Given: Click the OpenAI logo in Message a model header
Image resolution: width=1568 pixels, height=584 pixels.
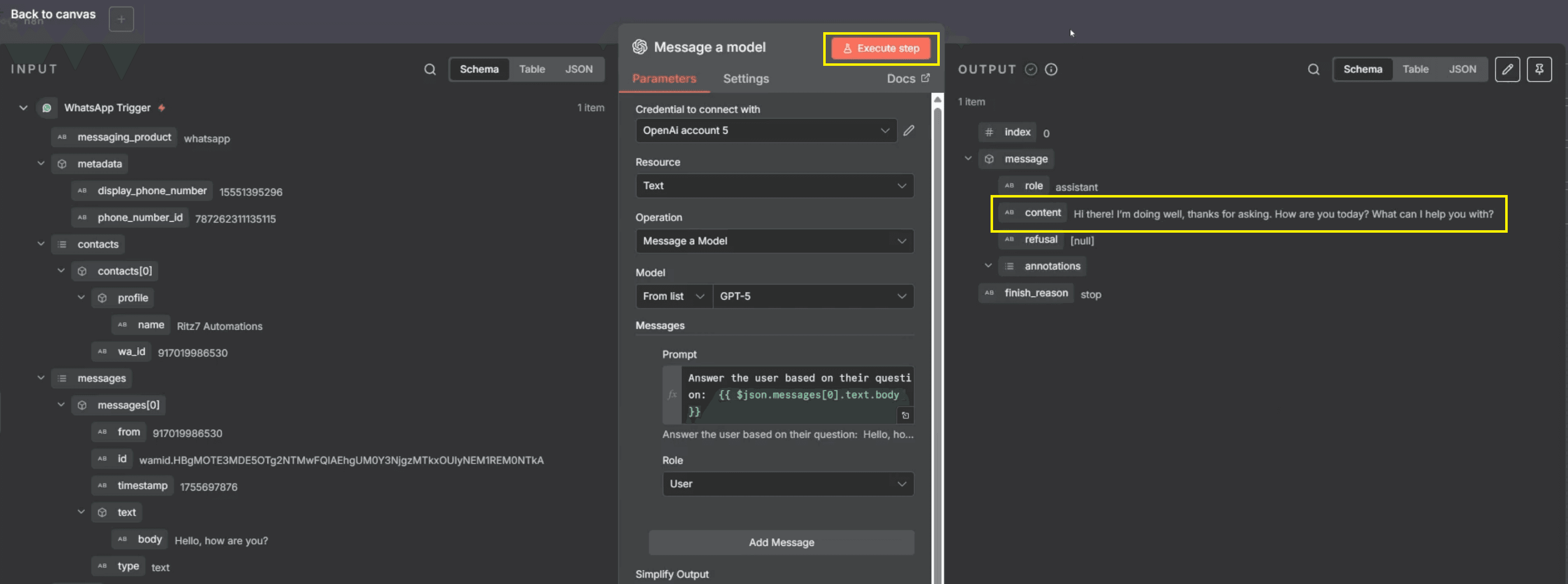Looking at the screenshot, I should [639, 46].
